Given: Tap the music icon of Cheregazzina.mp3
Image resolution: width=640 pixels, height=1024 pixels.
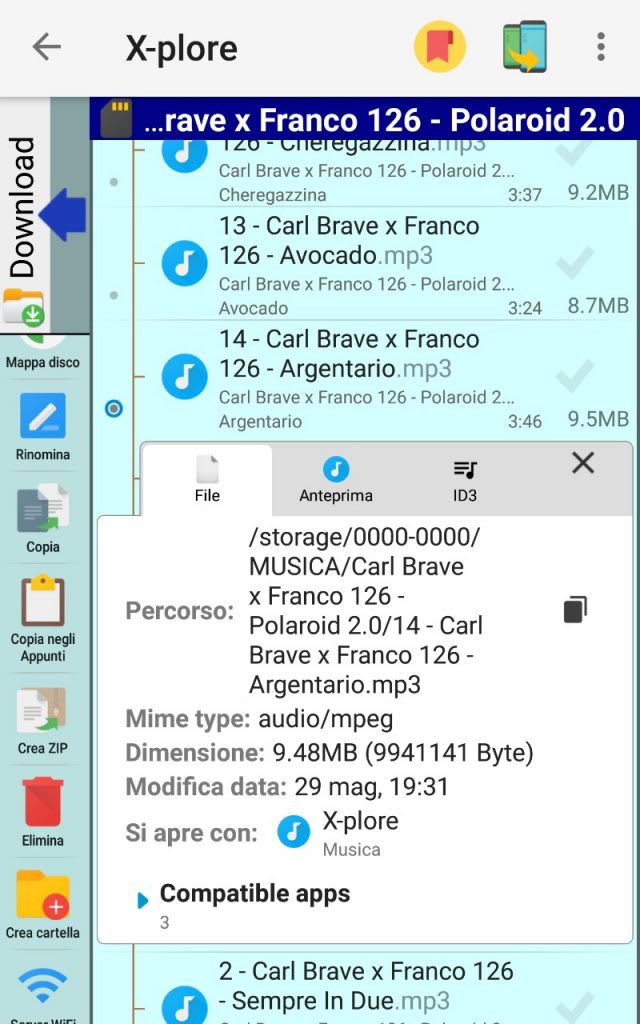Looking at the screenshot, I should [x=184, y=155].
